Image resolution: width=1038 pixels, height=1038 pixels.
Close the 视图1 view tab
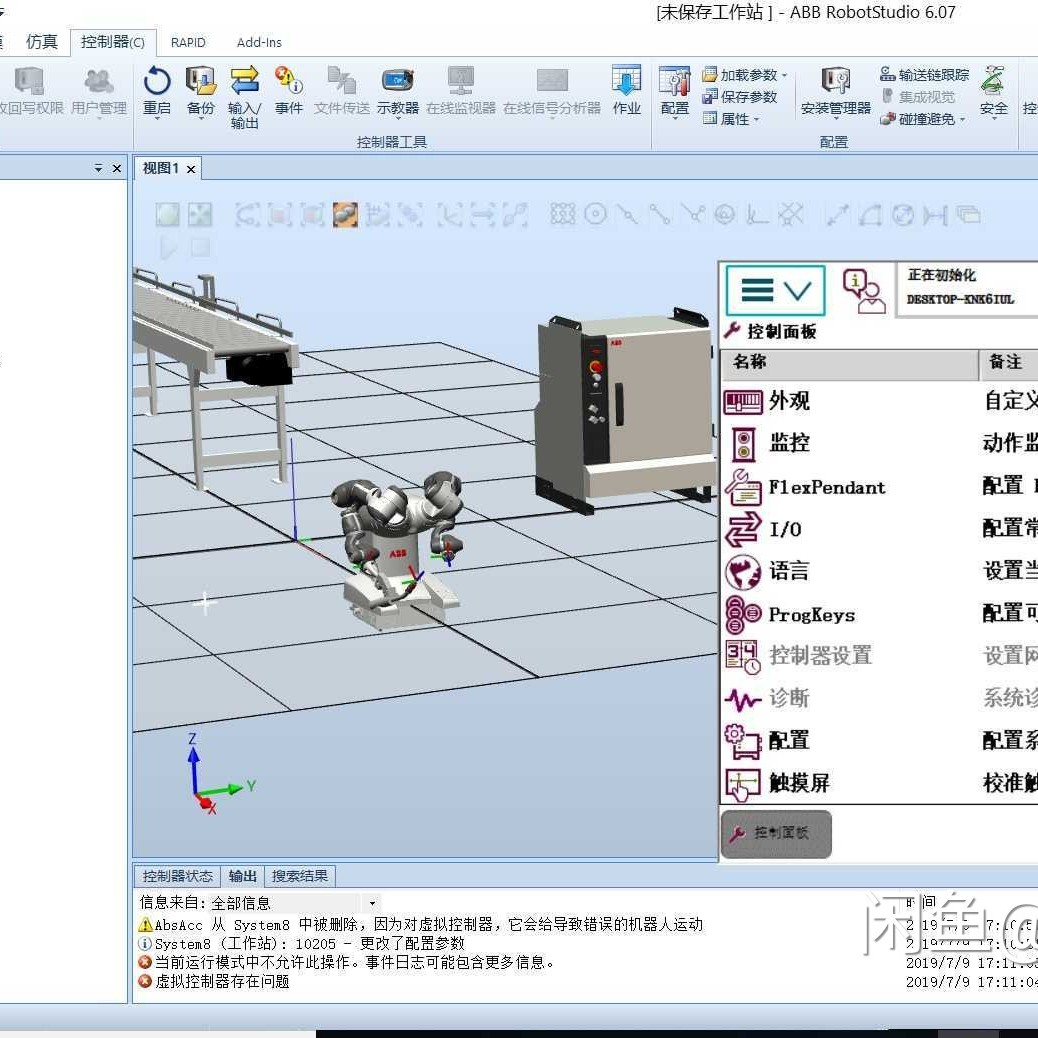191,169
